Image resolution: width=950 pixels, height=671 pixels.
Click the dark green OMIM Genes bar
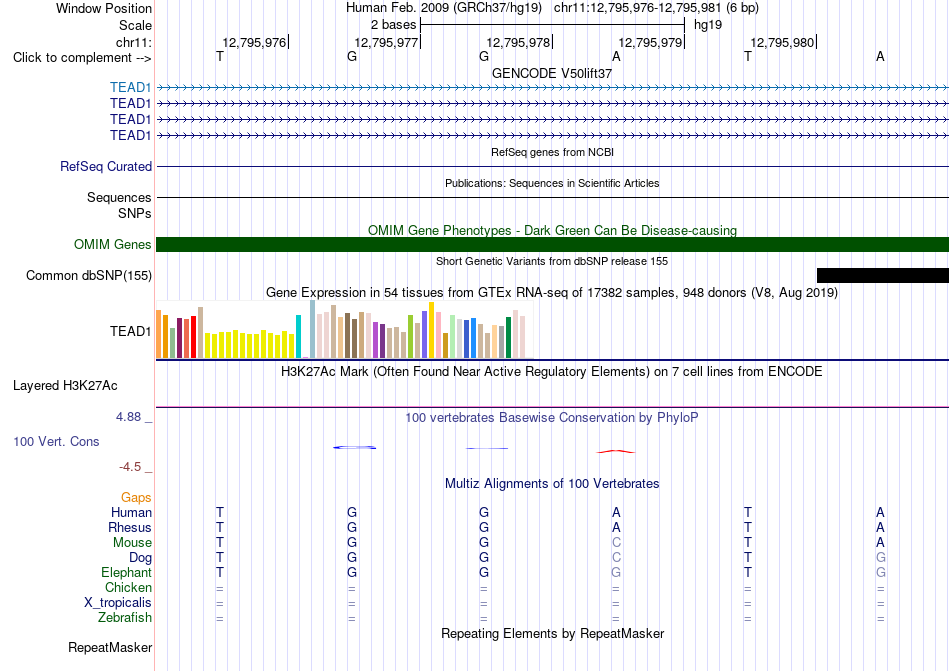[x=552, y=245]
